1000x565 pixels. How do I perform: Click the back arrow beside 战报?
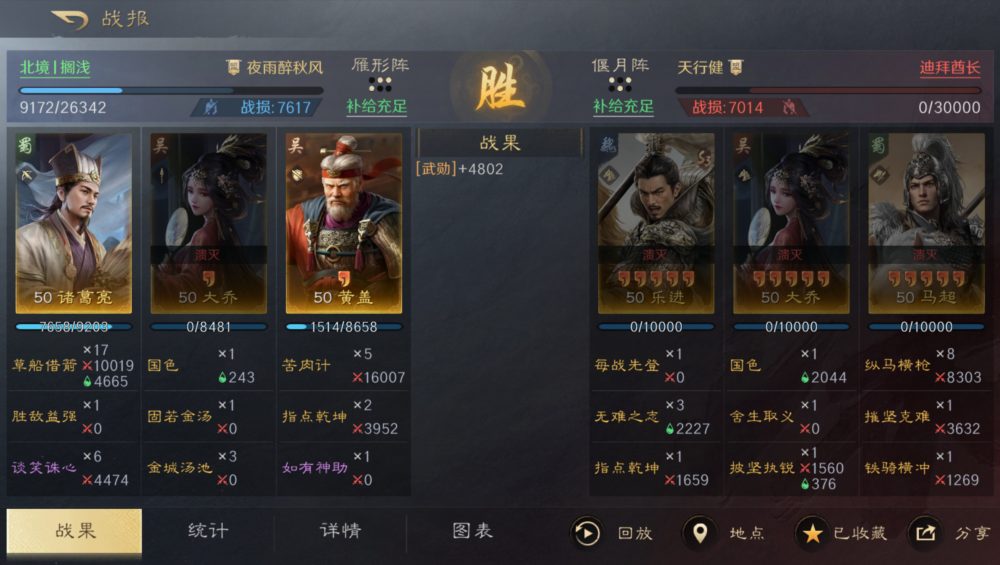tap(70, 19)
